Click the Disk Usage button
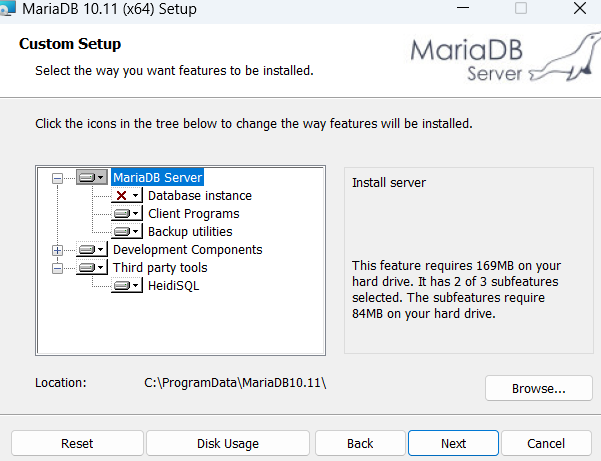The width and height of the screenshot is (601, 461). pos(227,443)
